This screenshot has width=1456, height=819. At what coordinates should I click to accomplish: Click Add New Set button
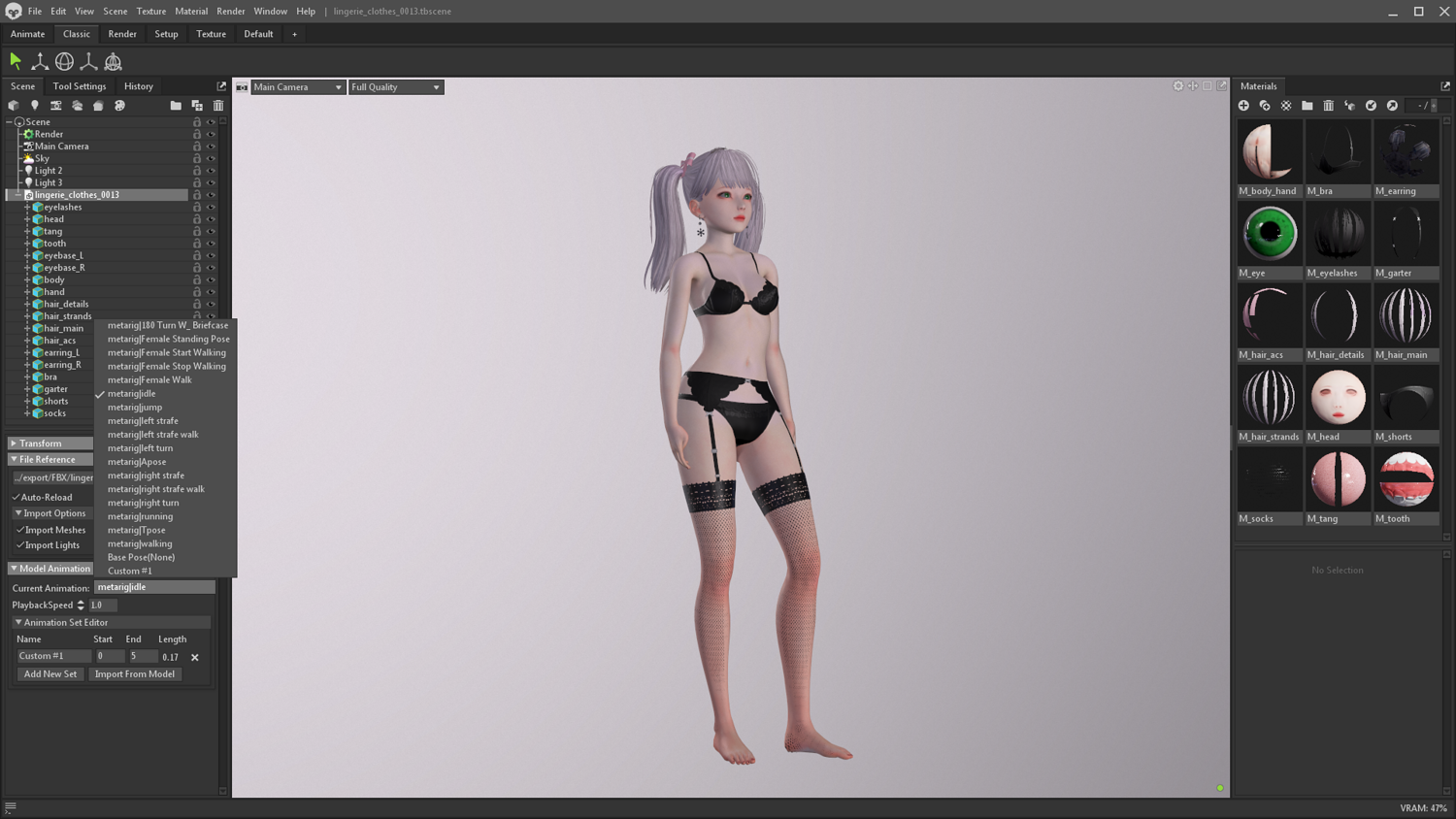tap(50, 674)
